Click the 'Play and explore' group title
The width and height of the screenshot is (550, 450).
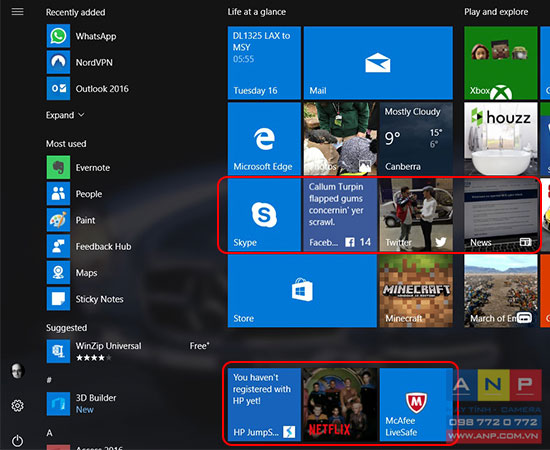pos(496,12)
